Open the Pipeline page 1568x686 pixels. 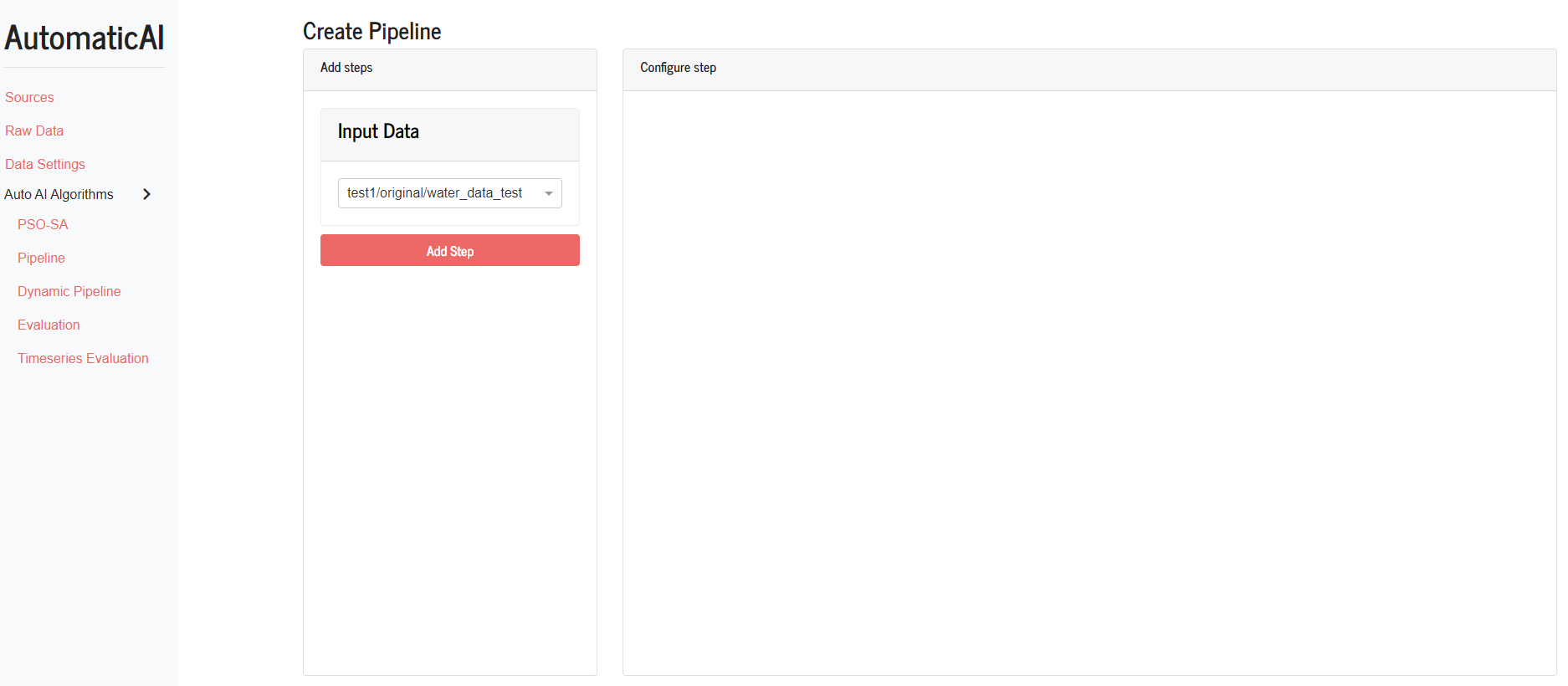tap(41, 258)
